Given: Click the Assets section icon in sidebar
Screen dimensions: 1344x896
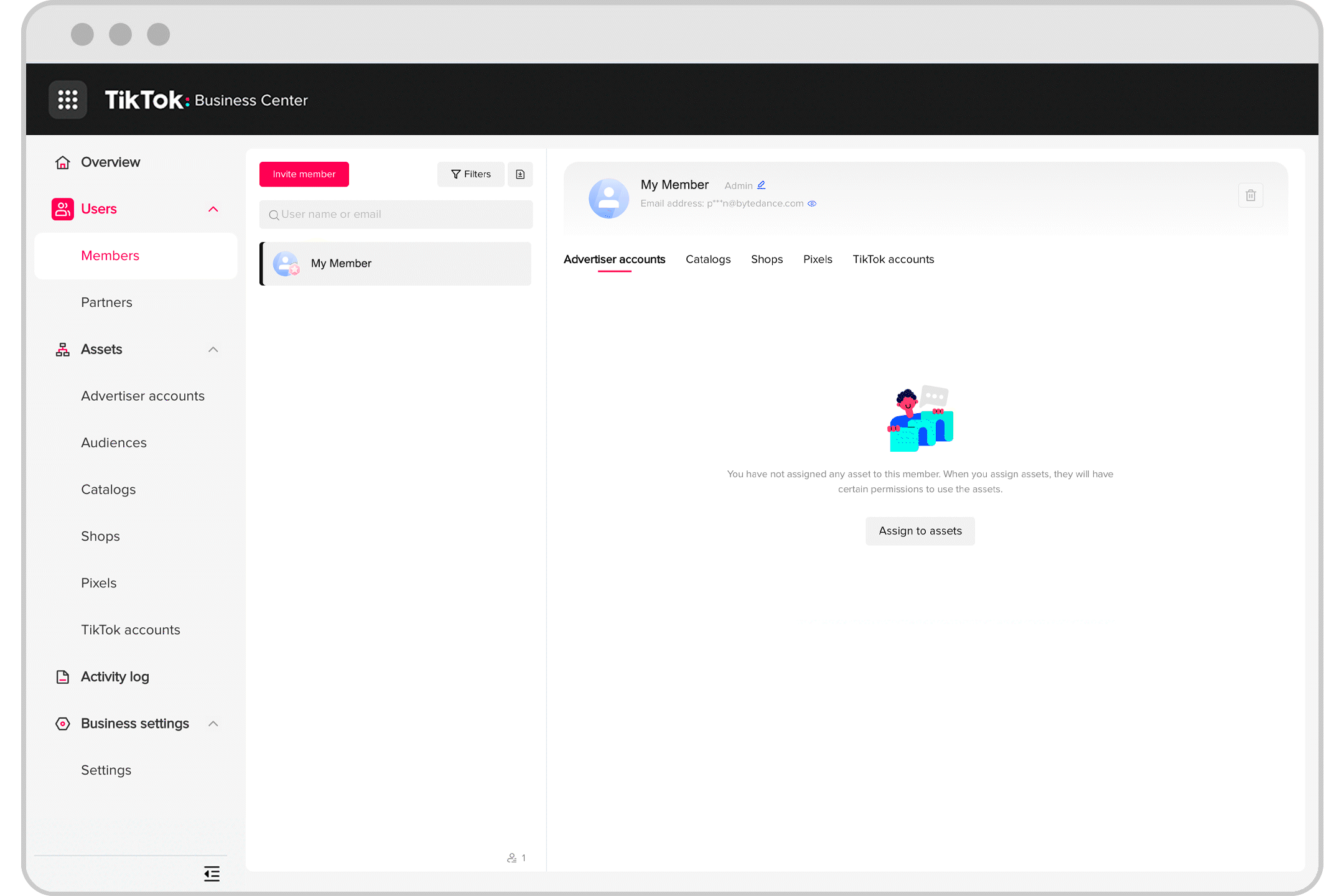Looking at the screenshot, I should (64, 349).
